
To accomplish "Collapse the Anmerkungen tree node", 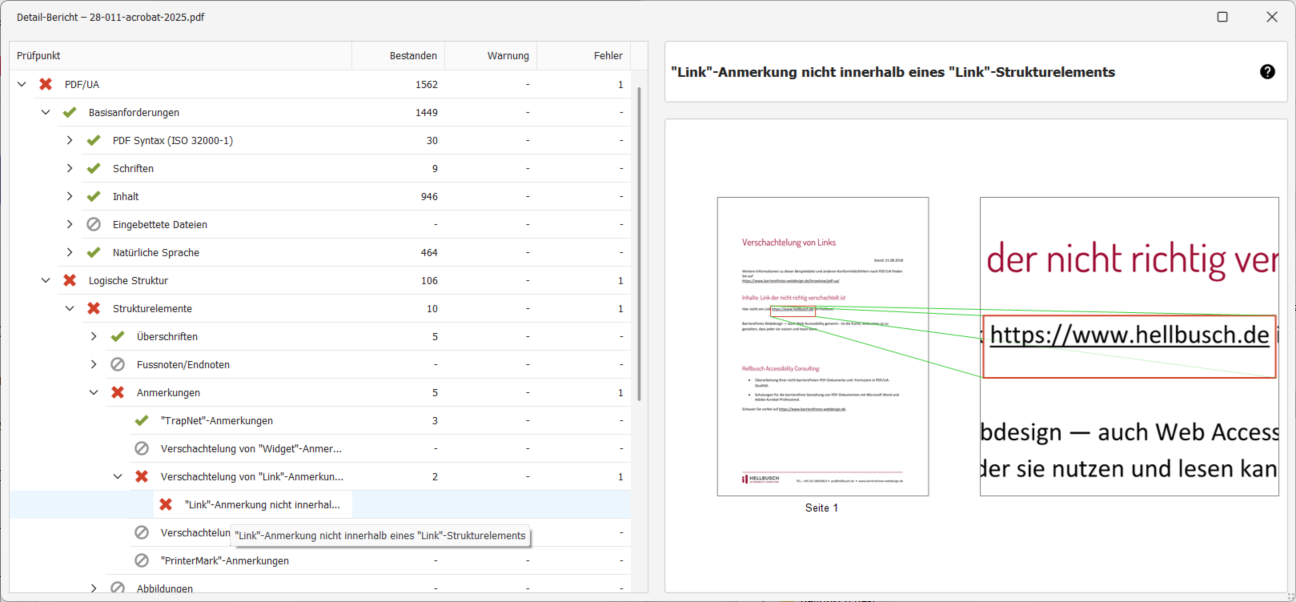I will (x=94, y=392).
